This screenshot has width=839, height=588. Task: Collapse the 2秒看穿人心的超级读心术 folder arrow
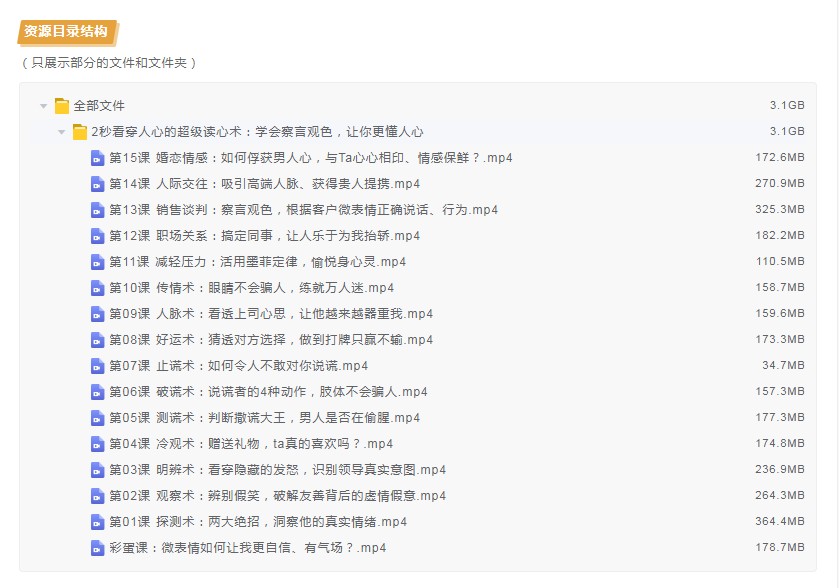[62, 132]
